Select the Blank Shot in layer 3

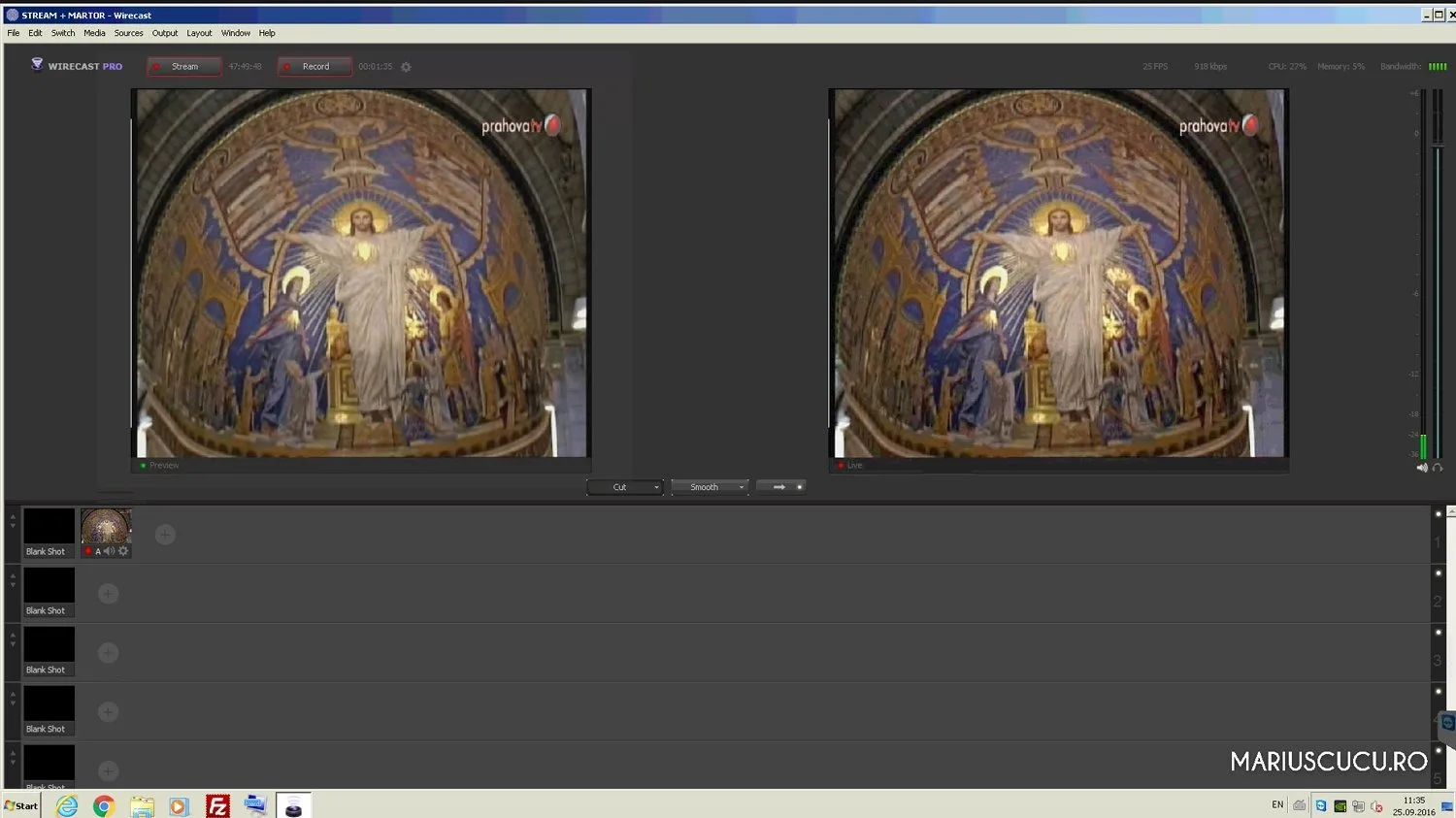[49, 651]
